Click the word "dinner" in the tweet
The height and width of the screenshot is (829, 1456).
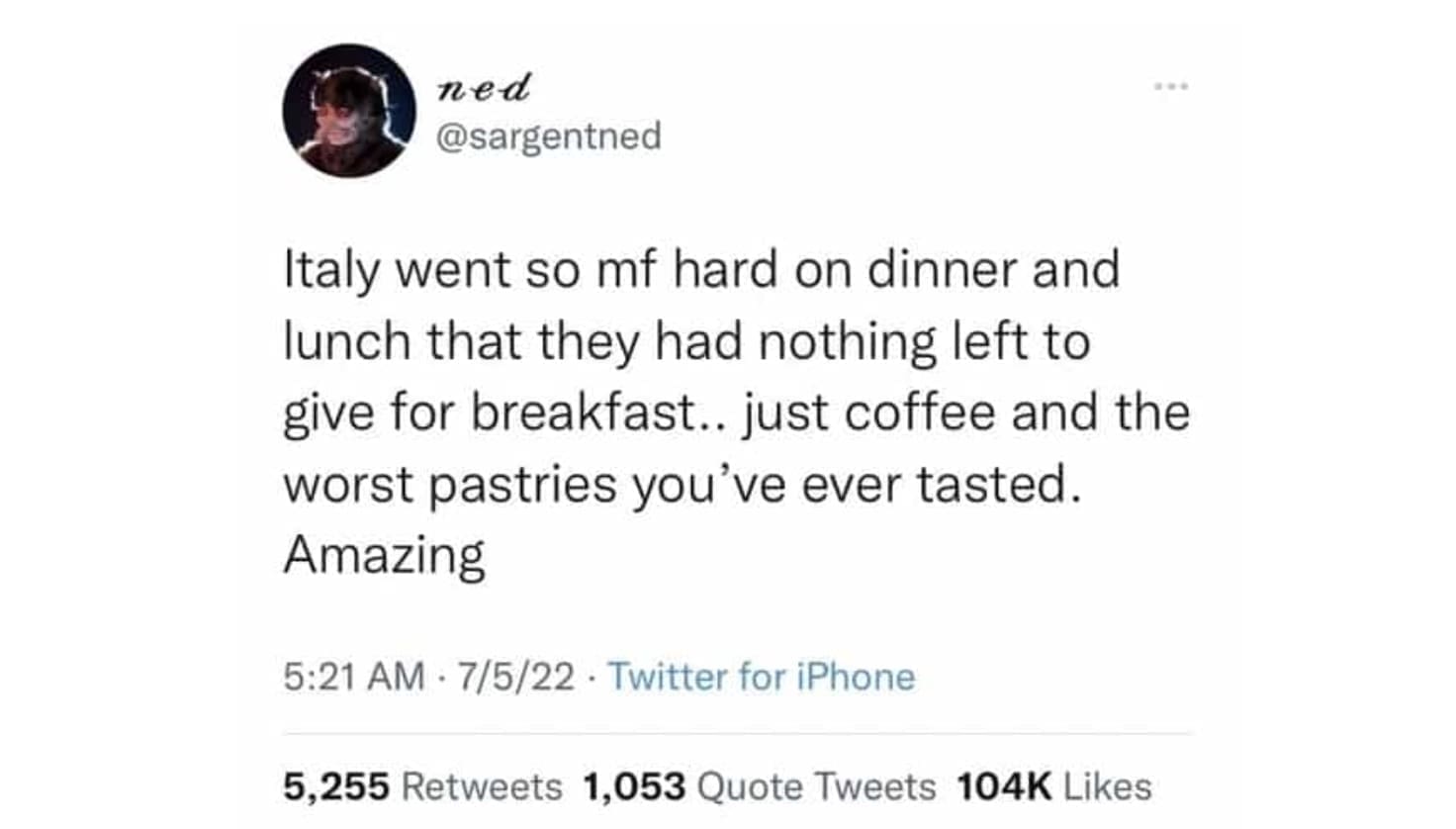pos(943,270)
